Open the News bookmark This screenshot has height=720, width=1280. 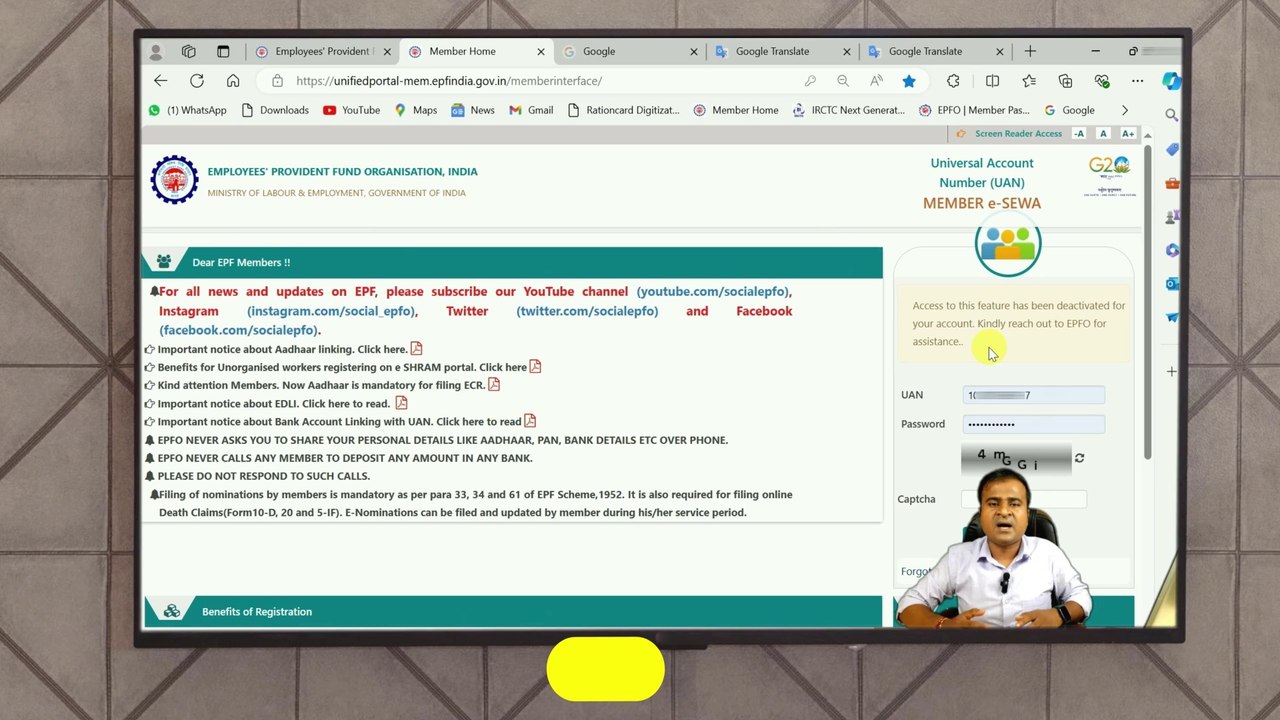point(472,110)
